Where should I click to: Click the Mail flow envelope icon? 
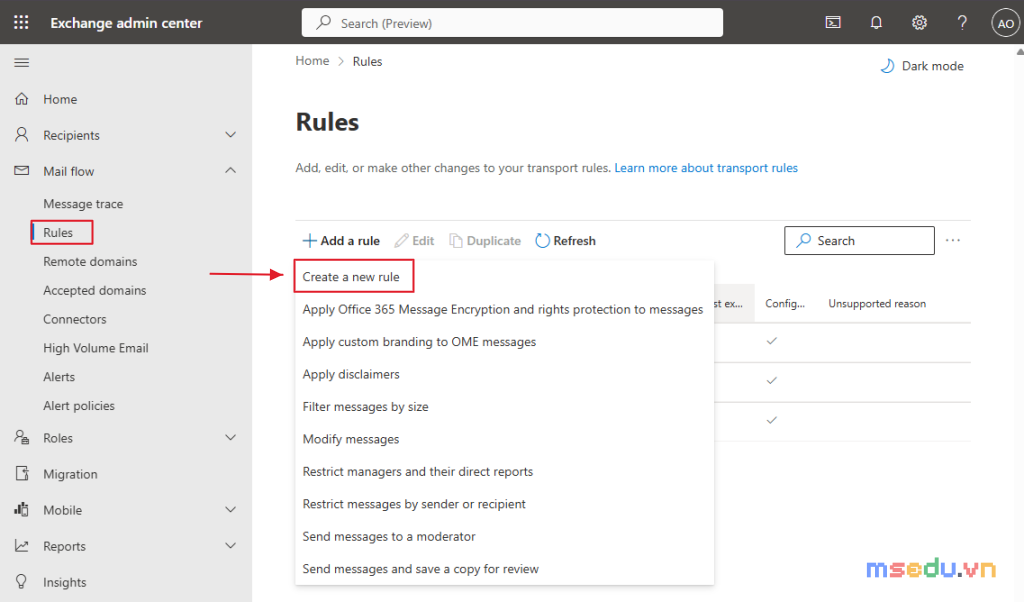point(22,170)
